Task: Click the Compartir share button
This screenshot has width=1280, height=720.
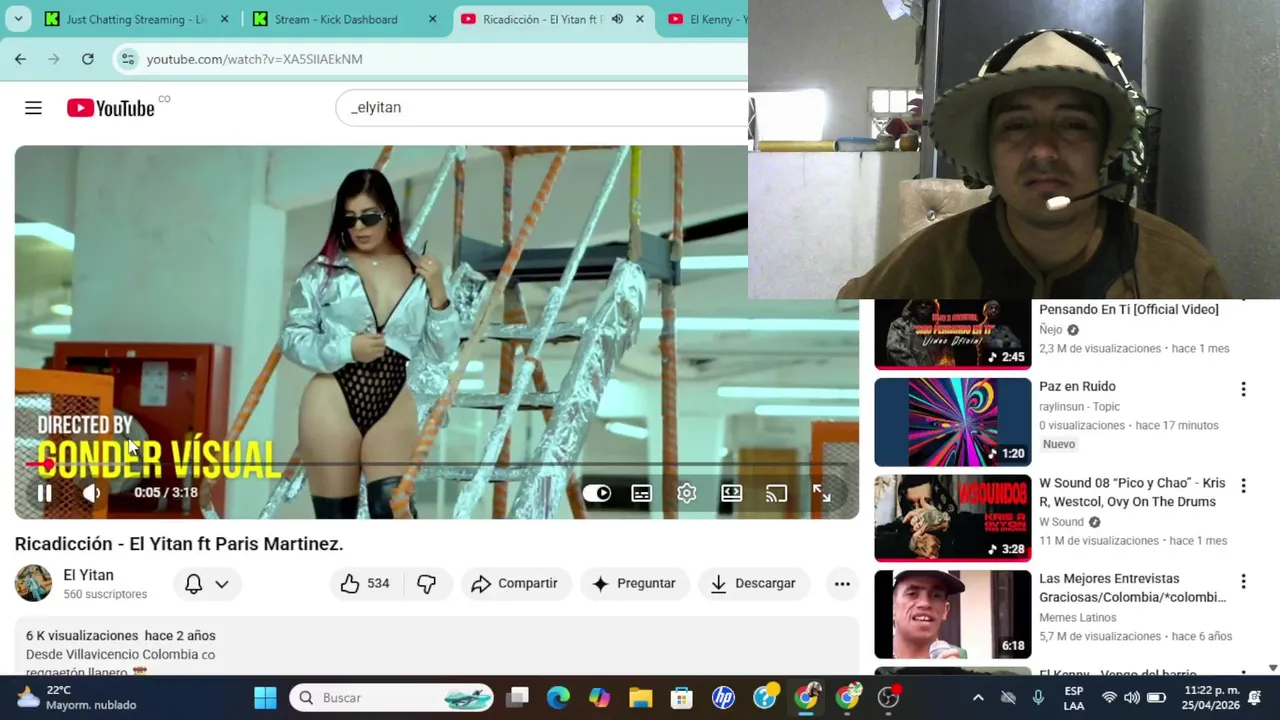Action: (x=515, y=584)
